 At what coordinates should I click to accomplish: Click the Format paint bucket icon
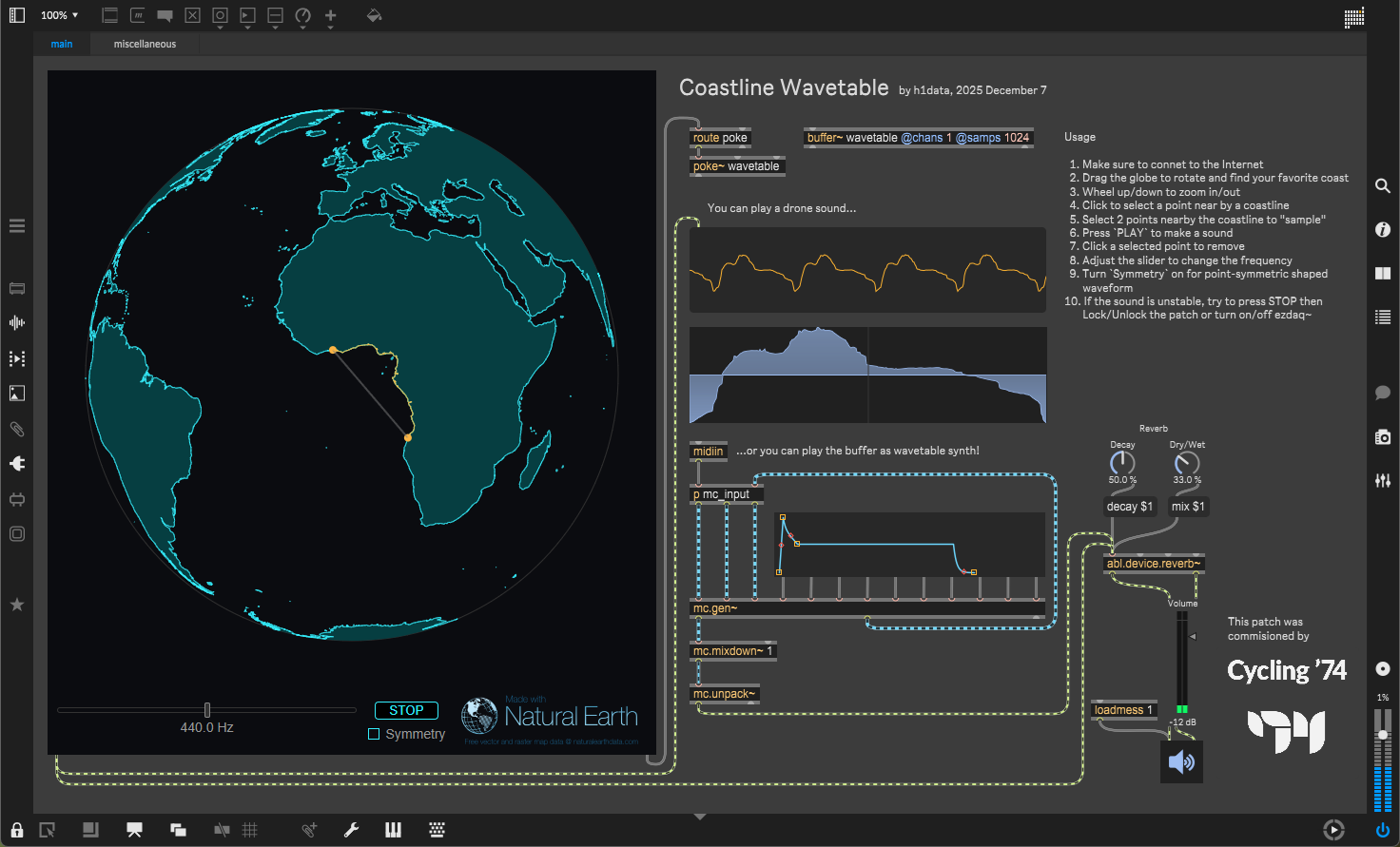[x=374, y=15]
